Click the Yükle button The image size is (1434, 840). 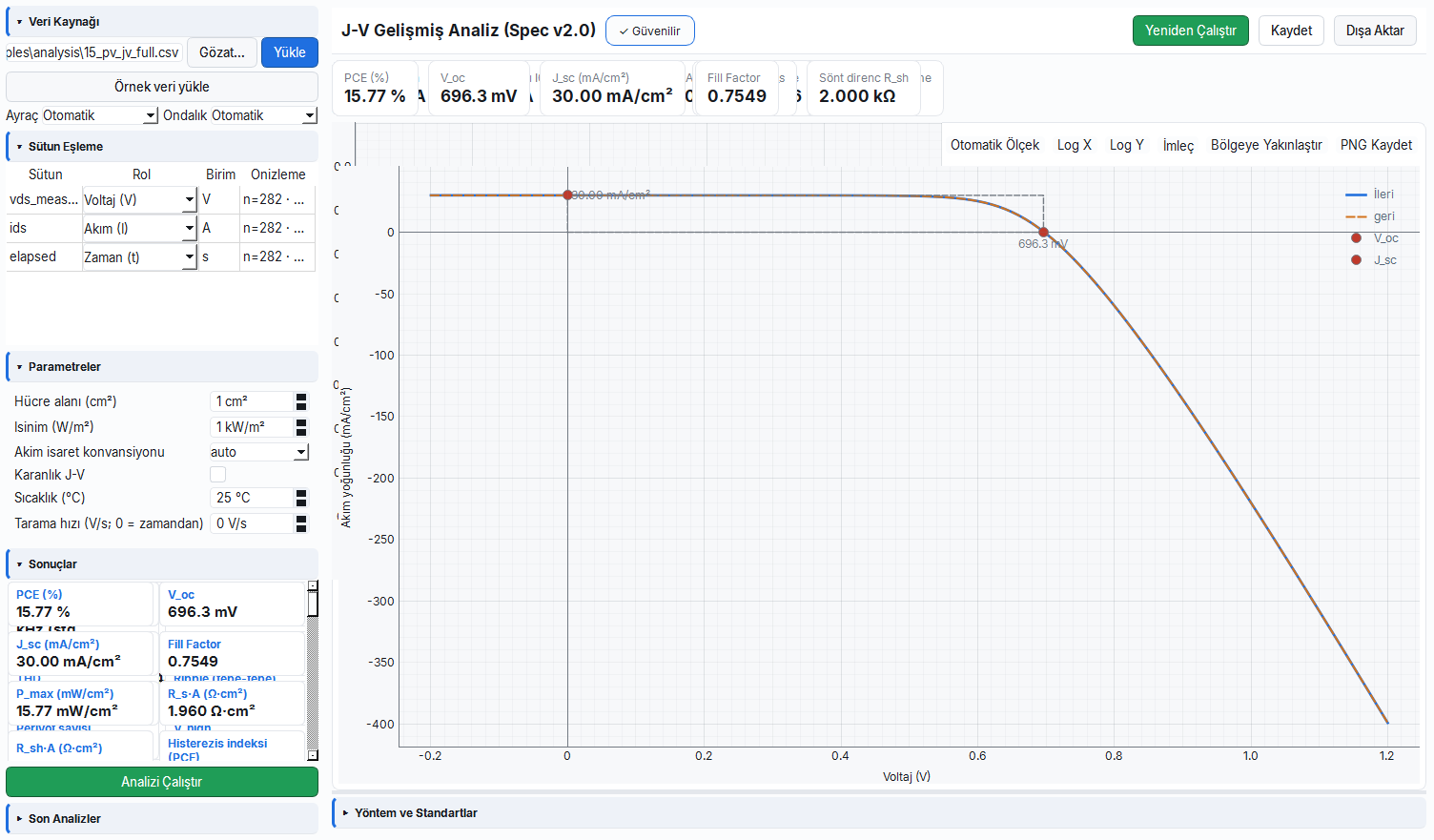(x=290, y=52)
